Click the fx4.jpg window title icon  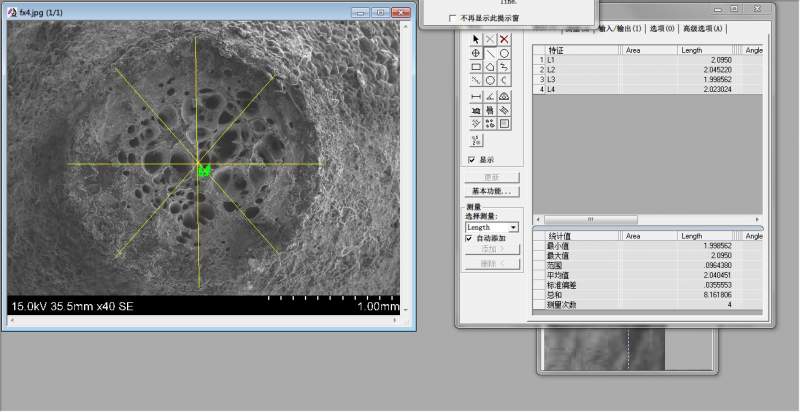pos(12,12)
